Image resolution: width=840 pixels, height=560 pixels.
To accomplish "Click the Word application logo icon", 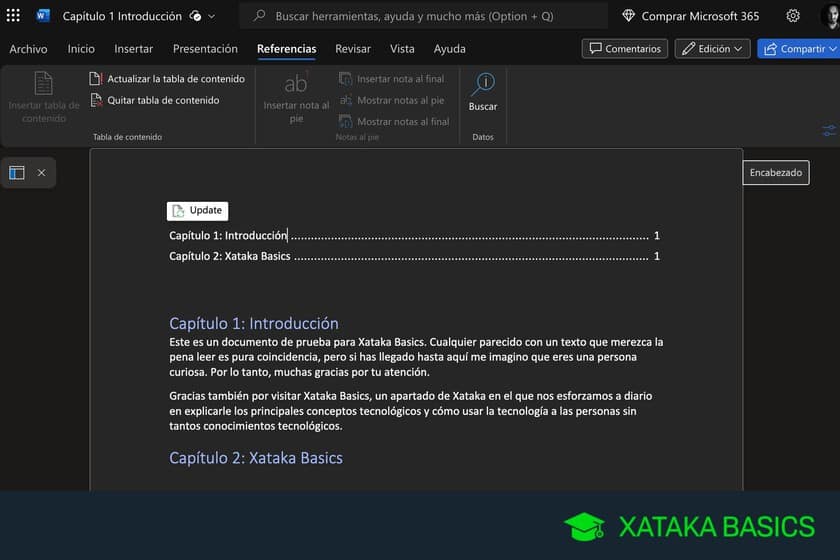I will click(43, 16).
